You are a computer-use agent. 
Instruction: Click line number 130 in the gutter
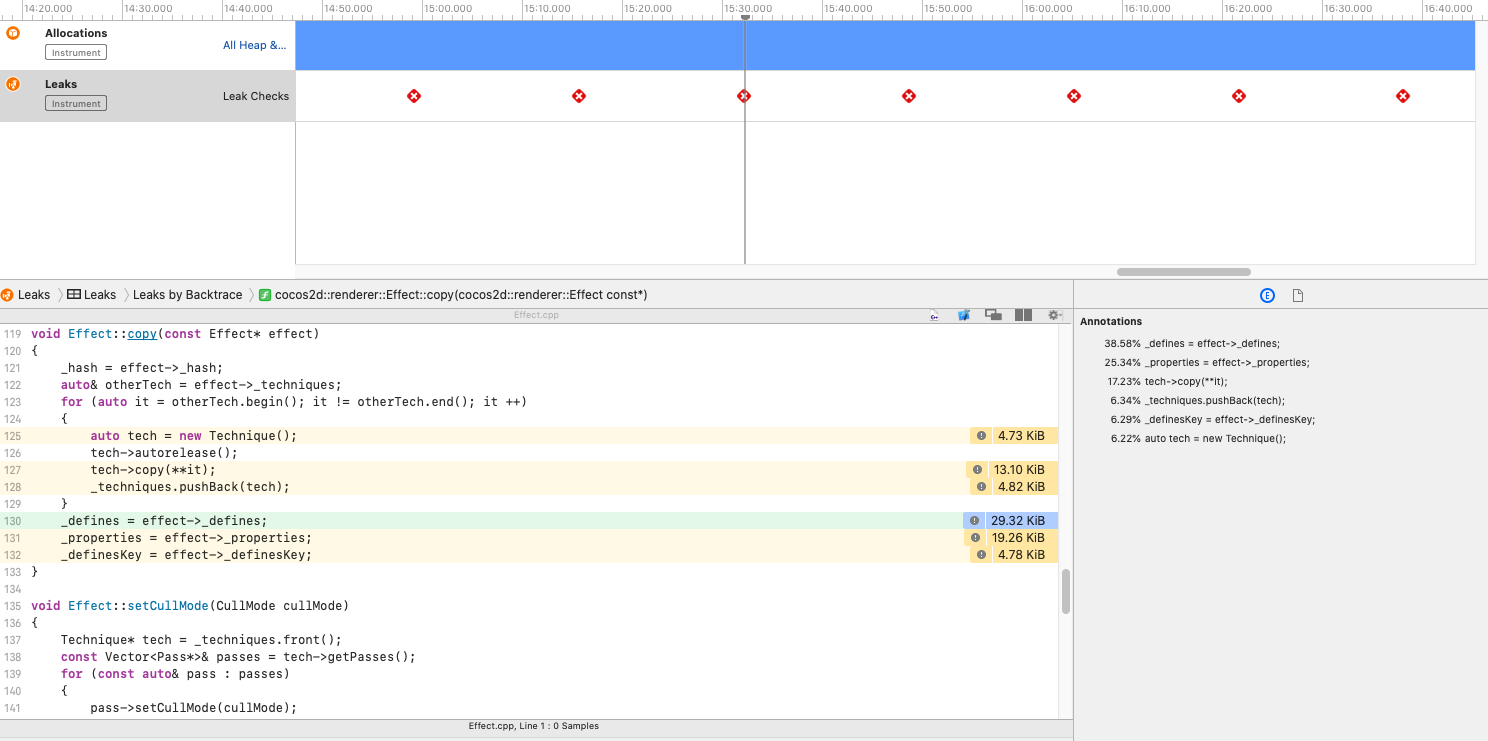click(x=12, y=521)
